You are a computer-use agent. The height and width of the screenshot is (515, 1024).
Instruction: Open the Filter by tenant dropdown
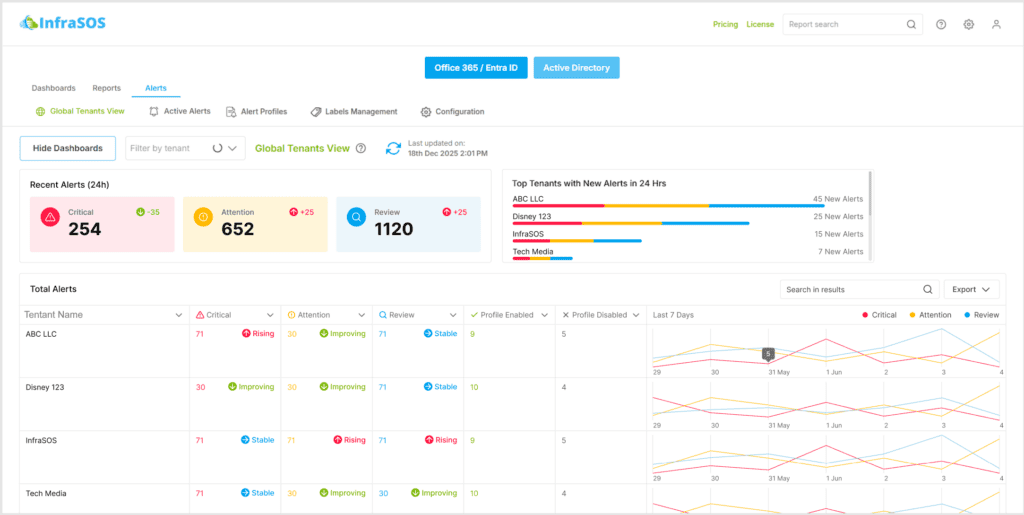(185, 148)
